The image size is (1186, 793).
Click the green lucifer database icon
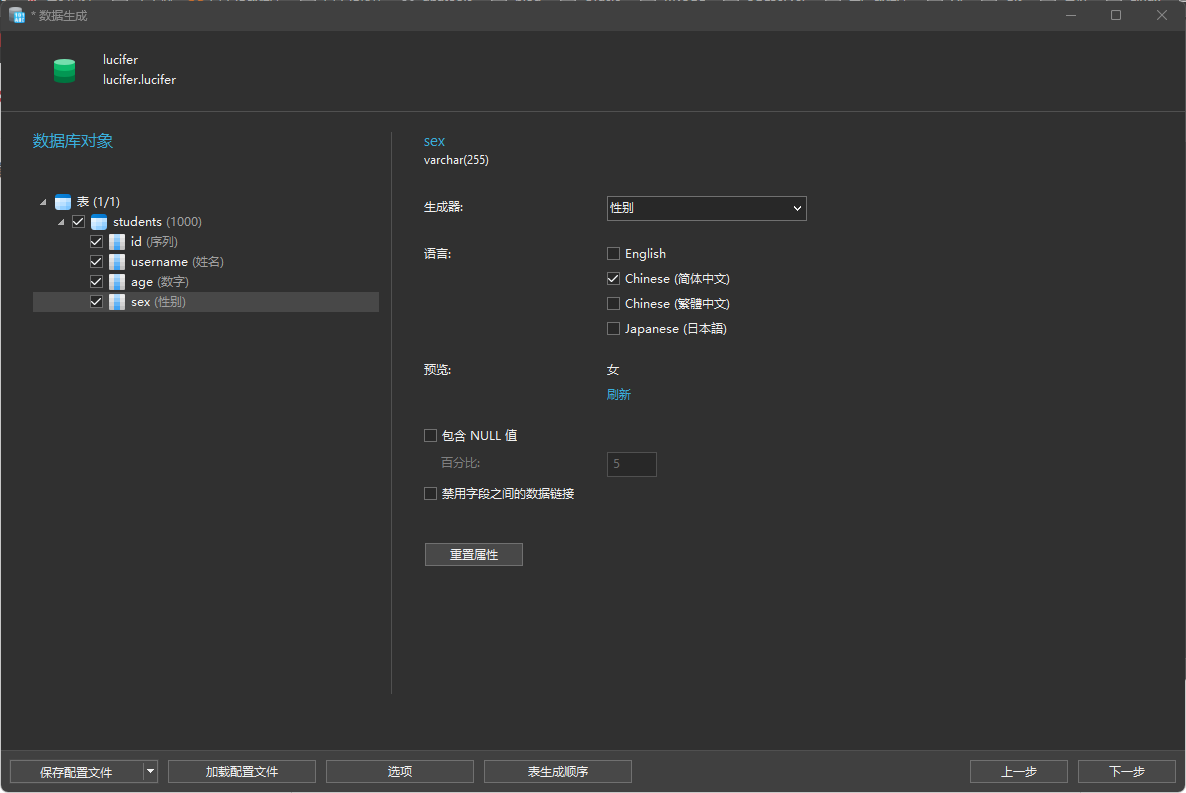[x=64, y=70]
